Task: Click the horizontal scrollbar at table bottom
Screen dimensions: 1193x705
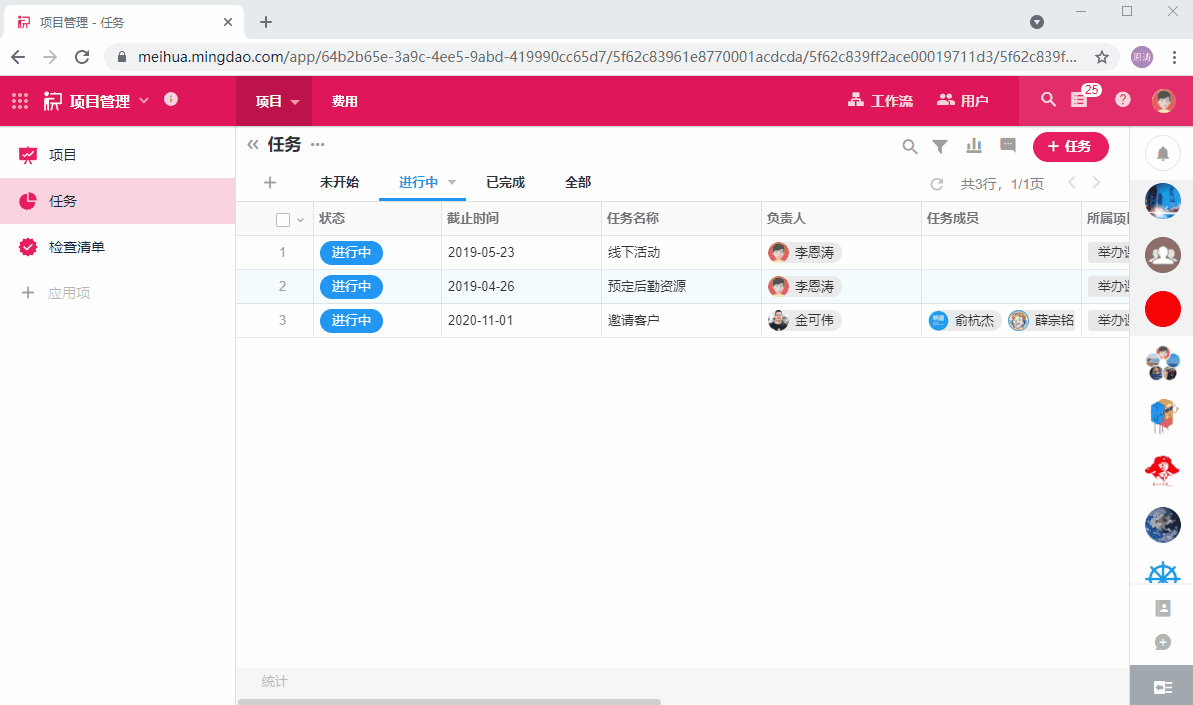Action: click(449, 701)
